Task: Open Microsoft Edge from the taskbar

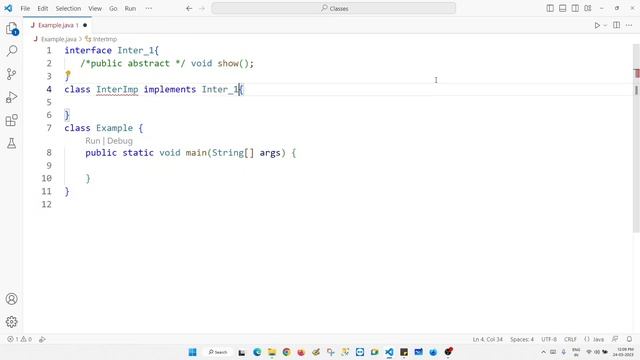Action: click(257, 352)
